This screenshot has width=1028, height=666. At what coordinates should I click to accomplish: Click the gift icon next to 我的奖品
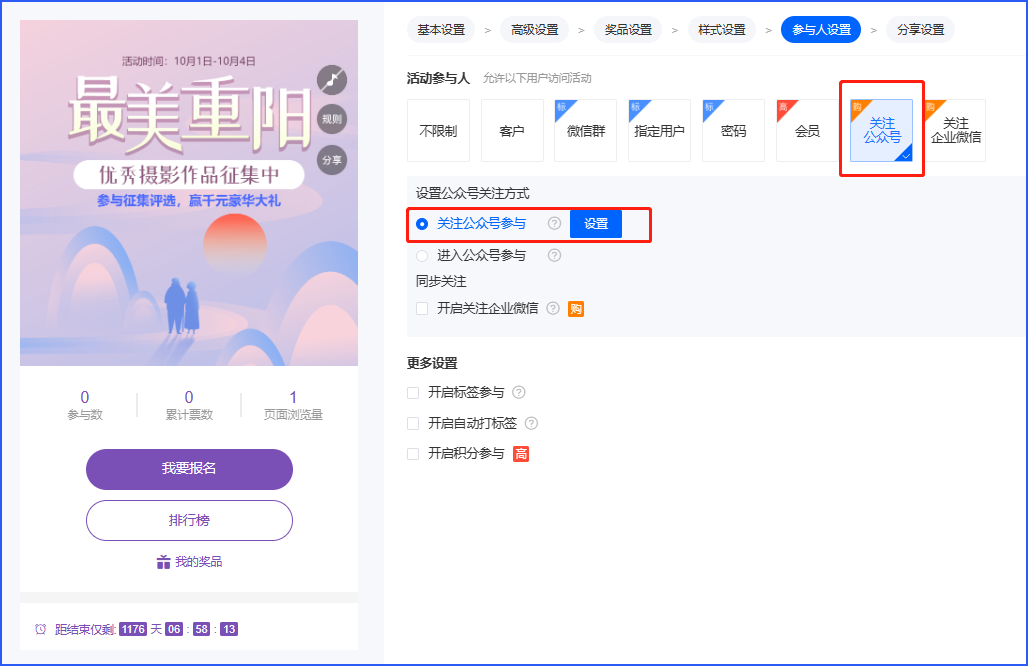click(163, 562)
